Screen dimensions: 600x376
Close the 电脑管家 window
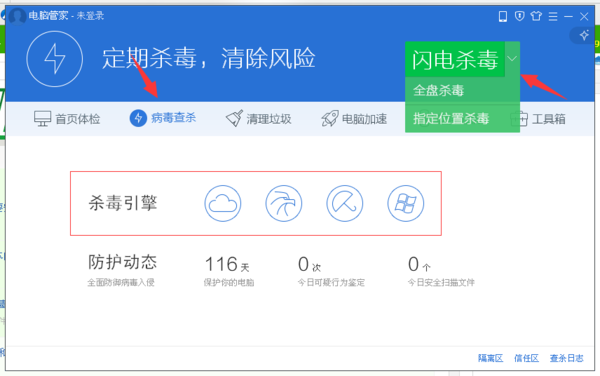point(584,16)
